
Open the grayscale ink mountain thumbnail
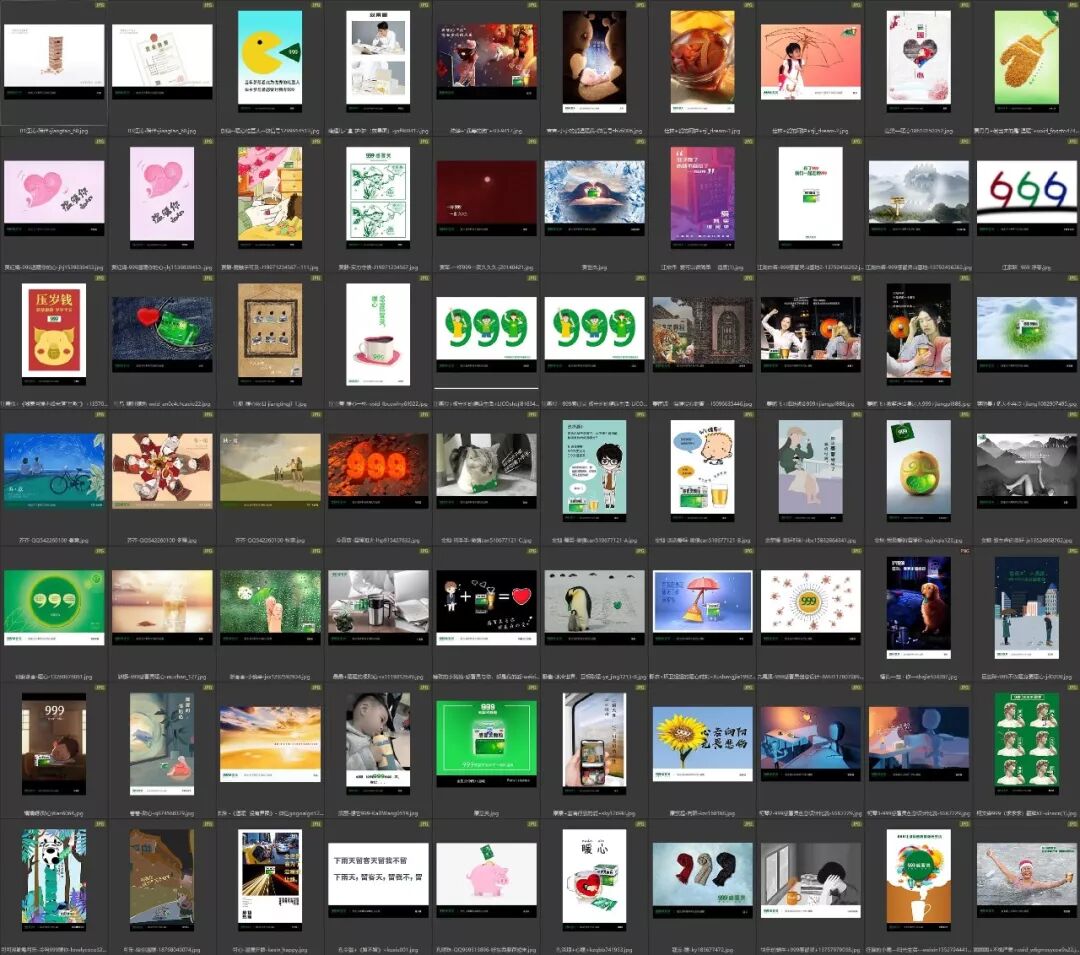click(x=1027, y=472)
